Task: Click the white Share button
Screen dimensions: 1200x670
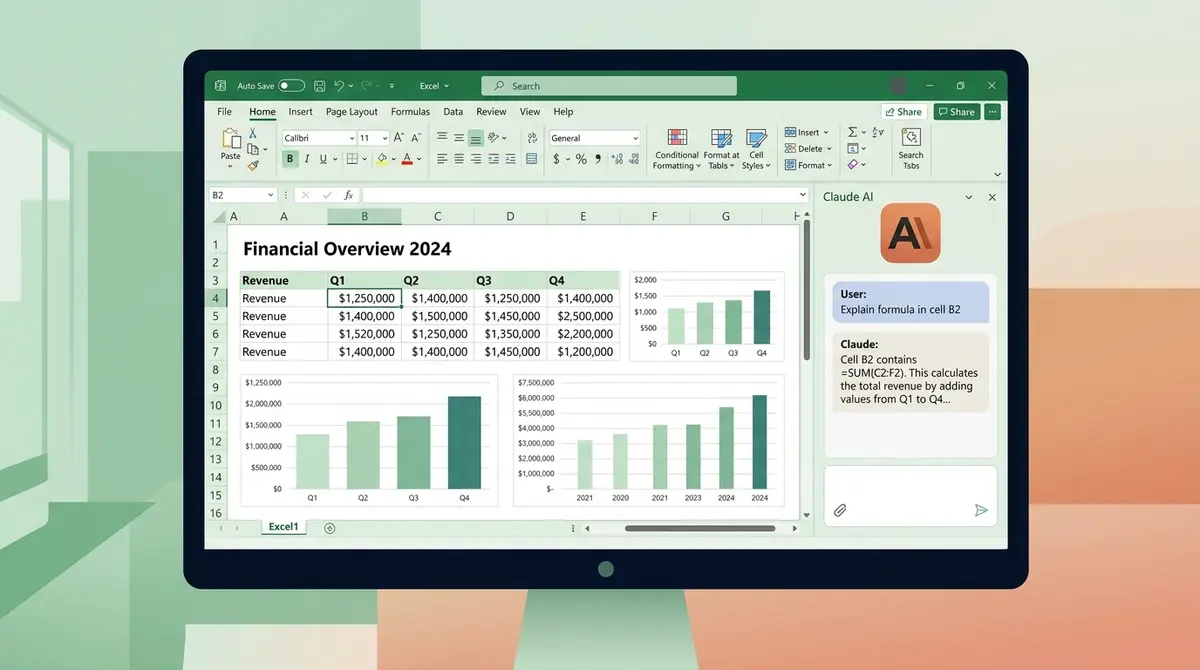Action: pos(904,112)
